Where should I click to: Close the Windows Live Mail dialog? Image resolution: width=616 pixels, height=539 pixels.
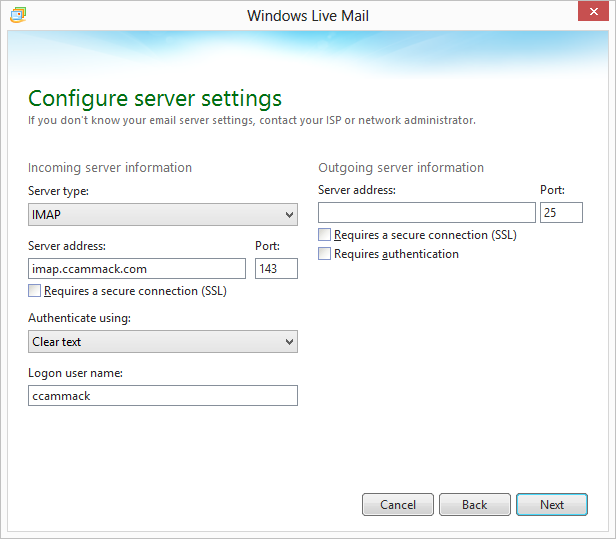click(x=593, y=11)
